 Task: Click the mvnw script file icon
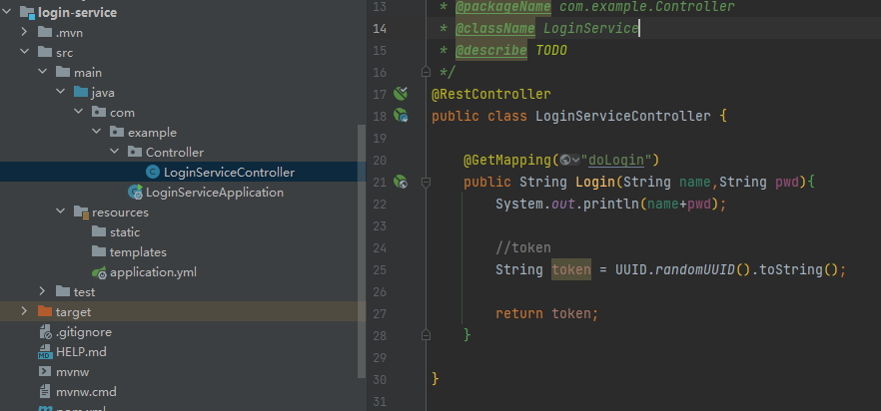(x=45, y=372)
